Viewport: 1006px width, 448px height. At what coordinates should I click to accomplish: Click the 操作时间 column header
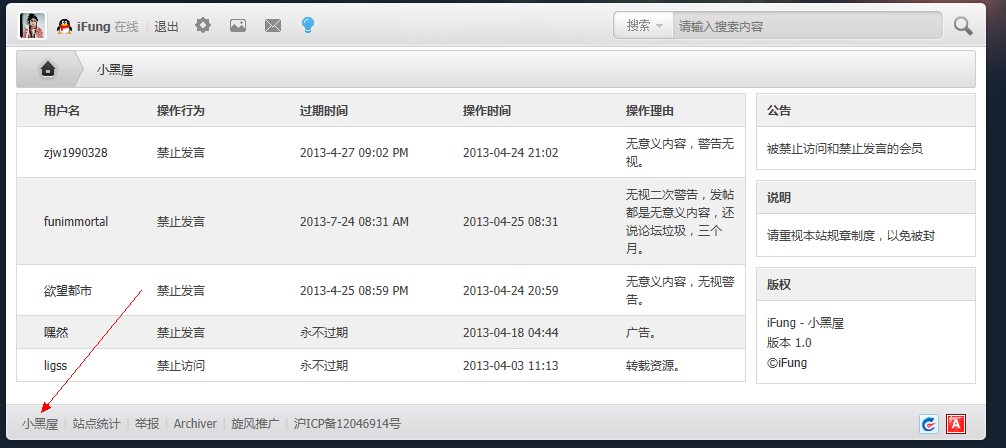tap(487, 110)
